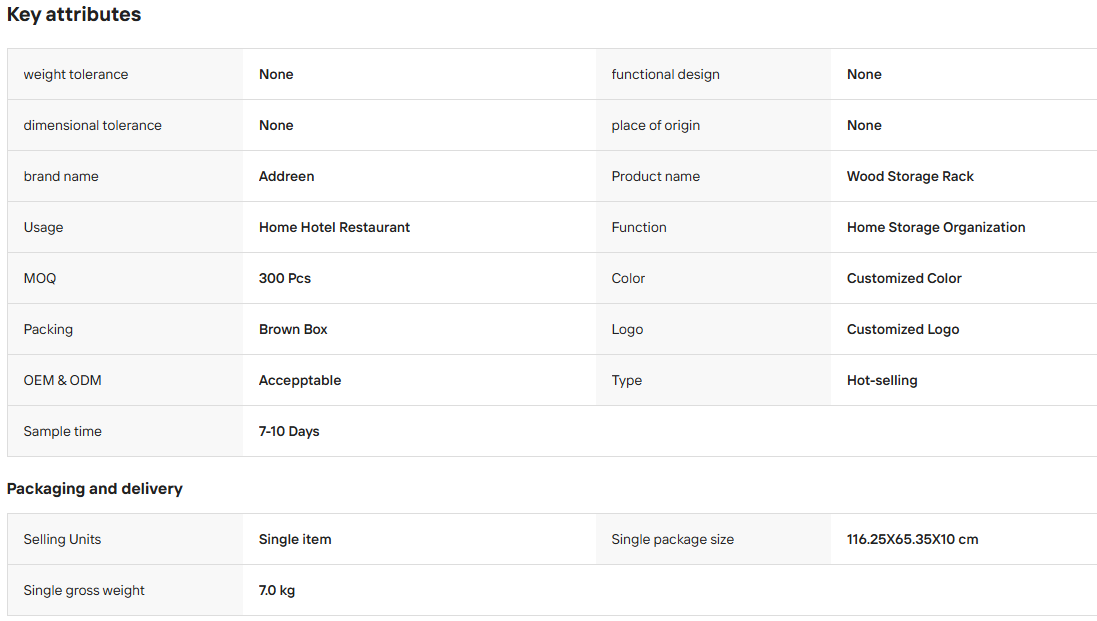Select the 7-10 Days sample time
This screenshot has width=1097, height=621.
[288, 431]
